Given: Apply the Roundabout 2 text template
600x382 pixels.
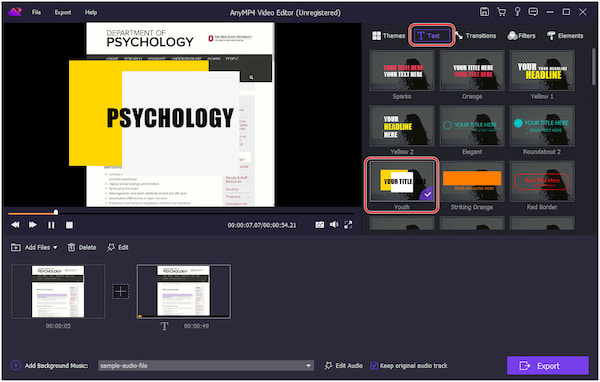Looking at the screenshot, I should pos(542,126).
